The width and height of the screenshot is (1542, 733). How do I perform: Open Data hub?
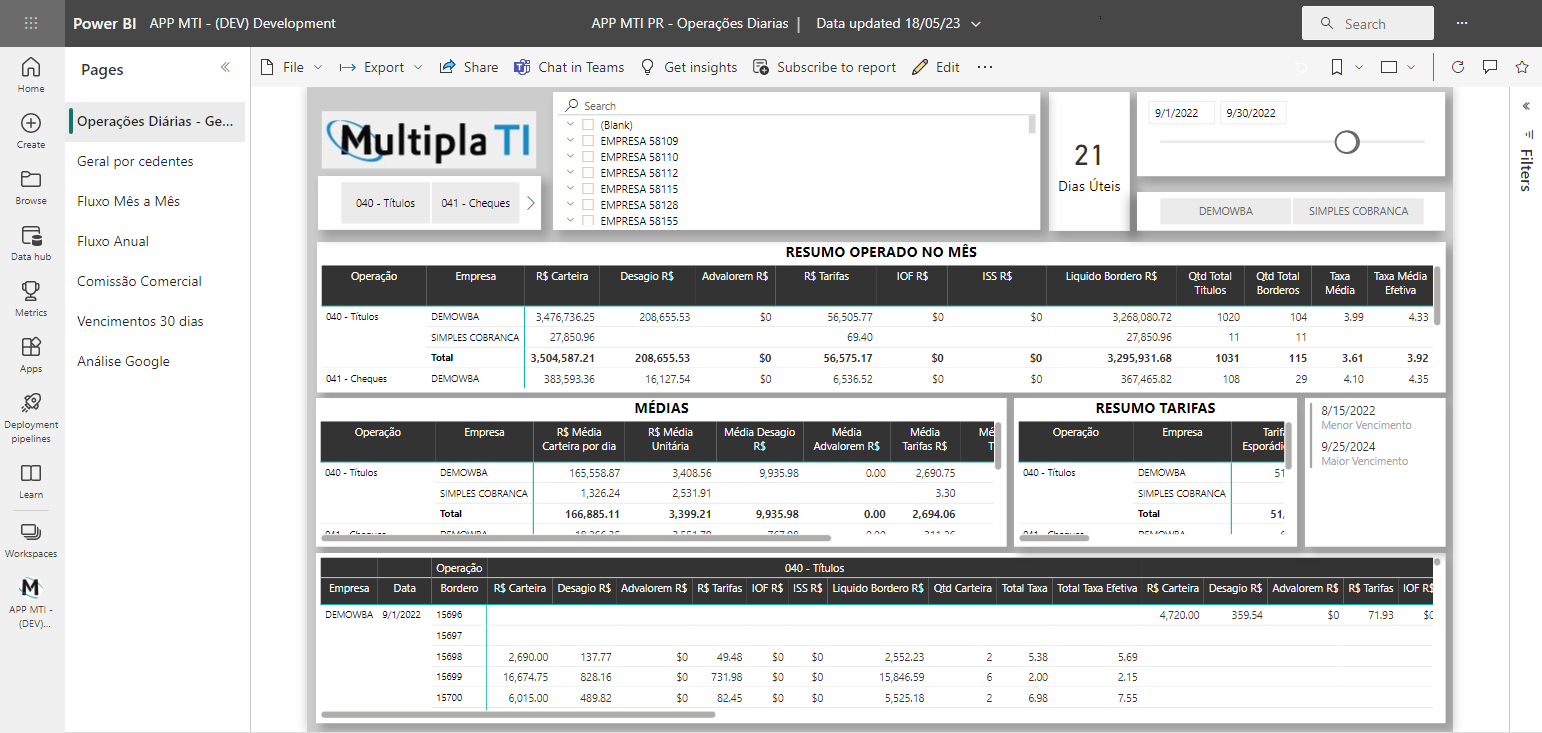31,243
